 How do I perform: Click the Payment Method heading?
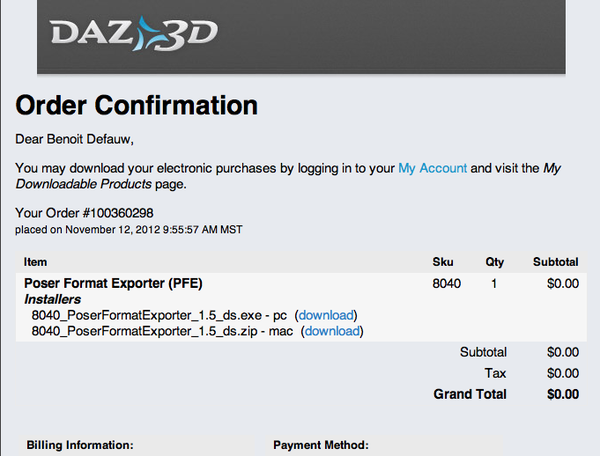point(321,445)
